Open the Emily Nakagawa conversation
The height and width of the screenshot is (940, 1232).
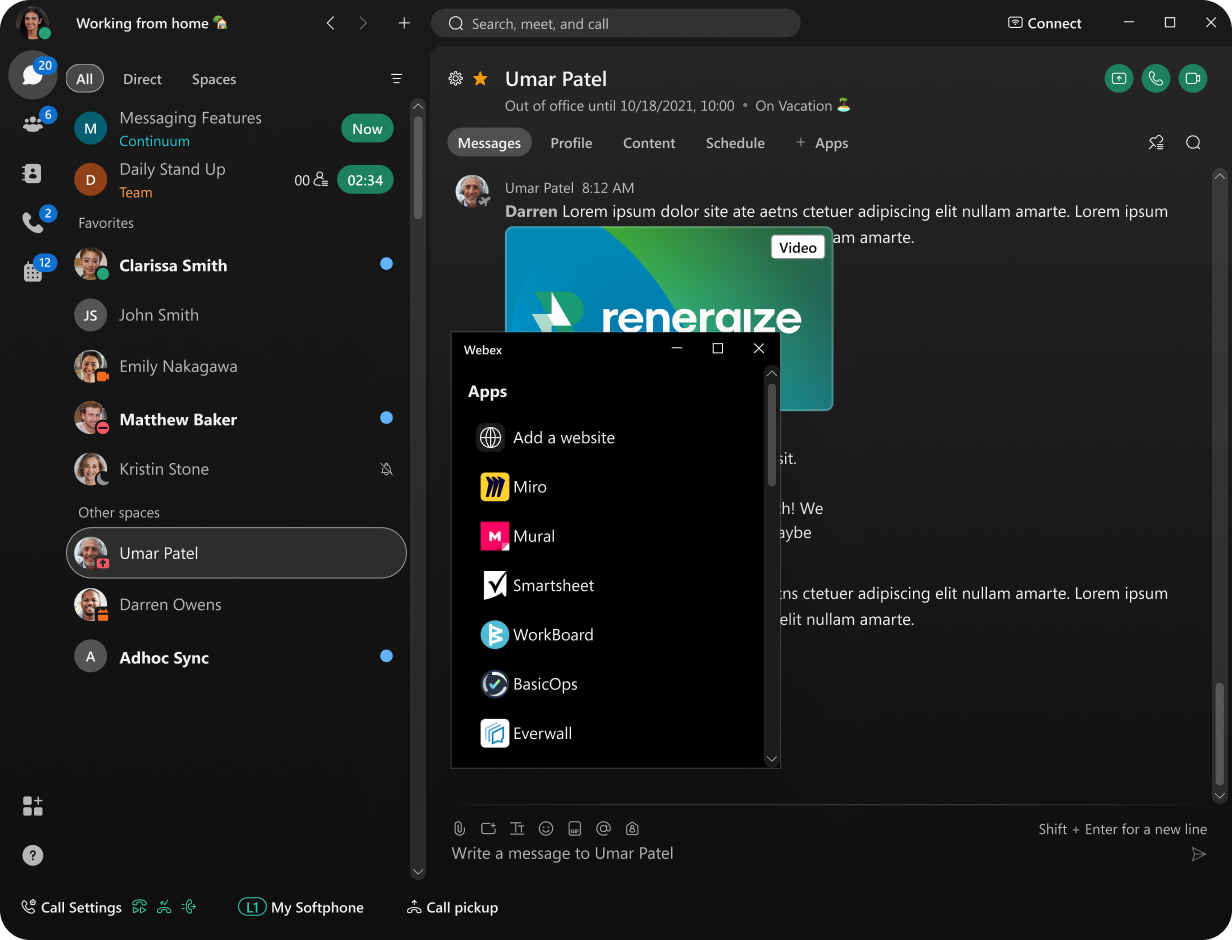pyautogui.click(x=236, y=366)
